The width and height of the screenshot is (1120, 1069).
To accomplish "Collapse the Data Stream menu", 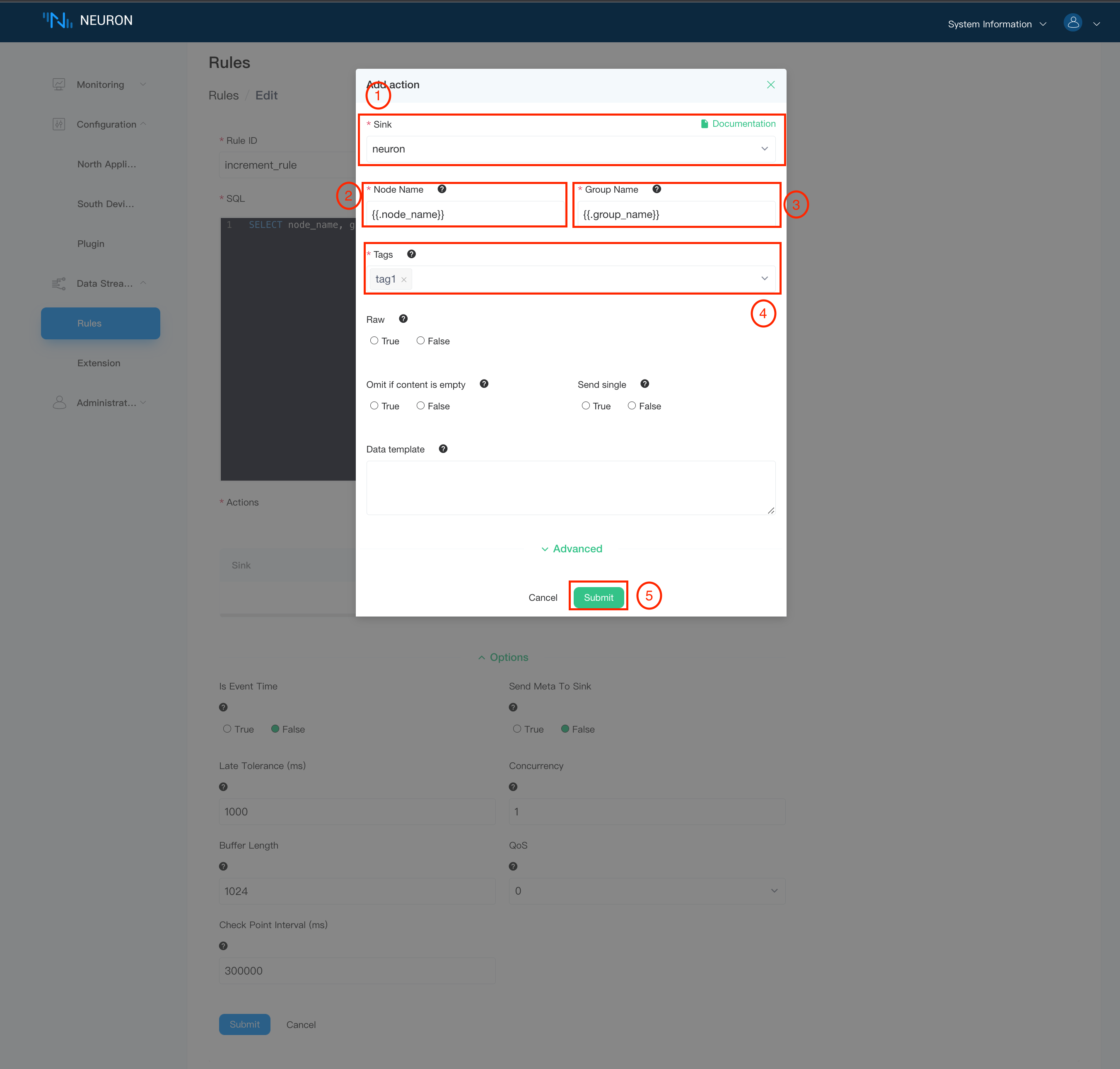I will tap(143, 283).
